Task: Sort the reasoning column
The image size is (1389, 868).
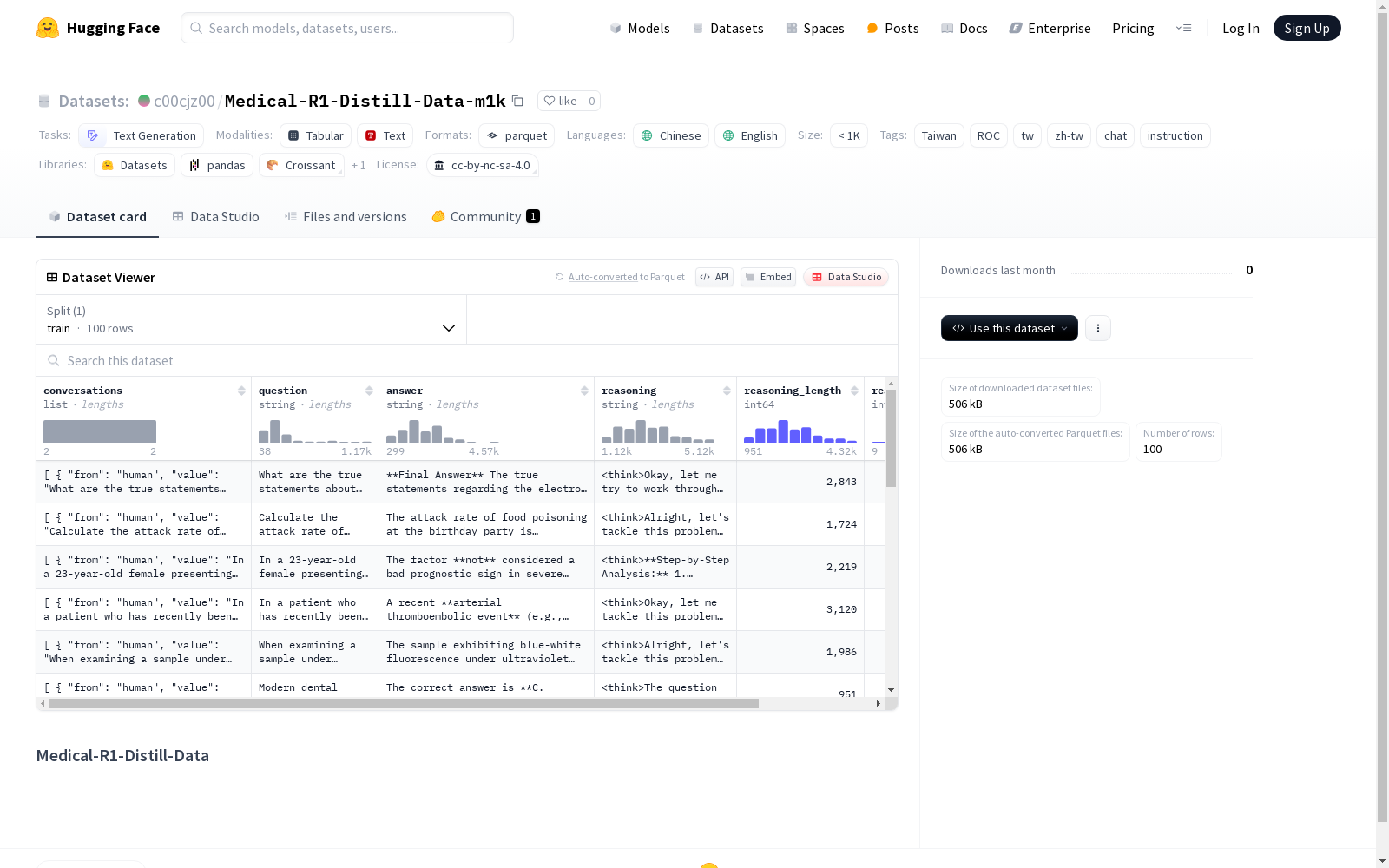Action: 727,391
